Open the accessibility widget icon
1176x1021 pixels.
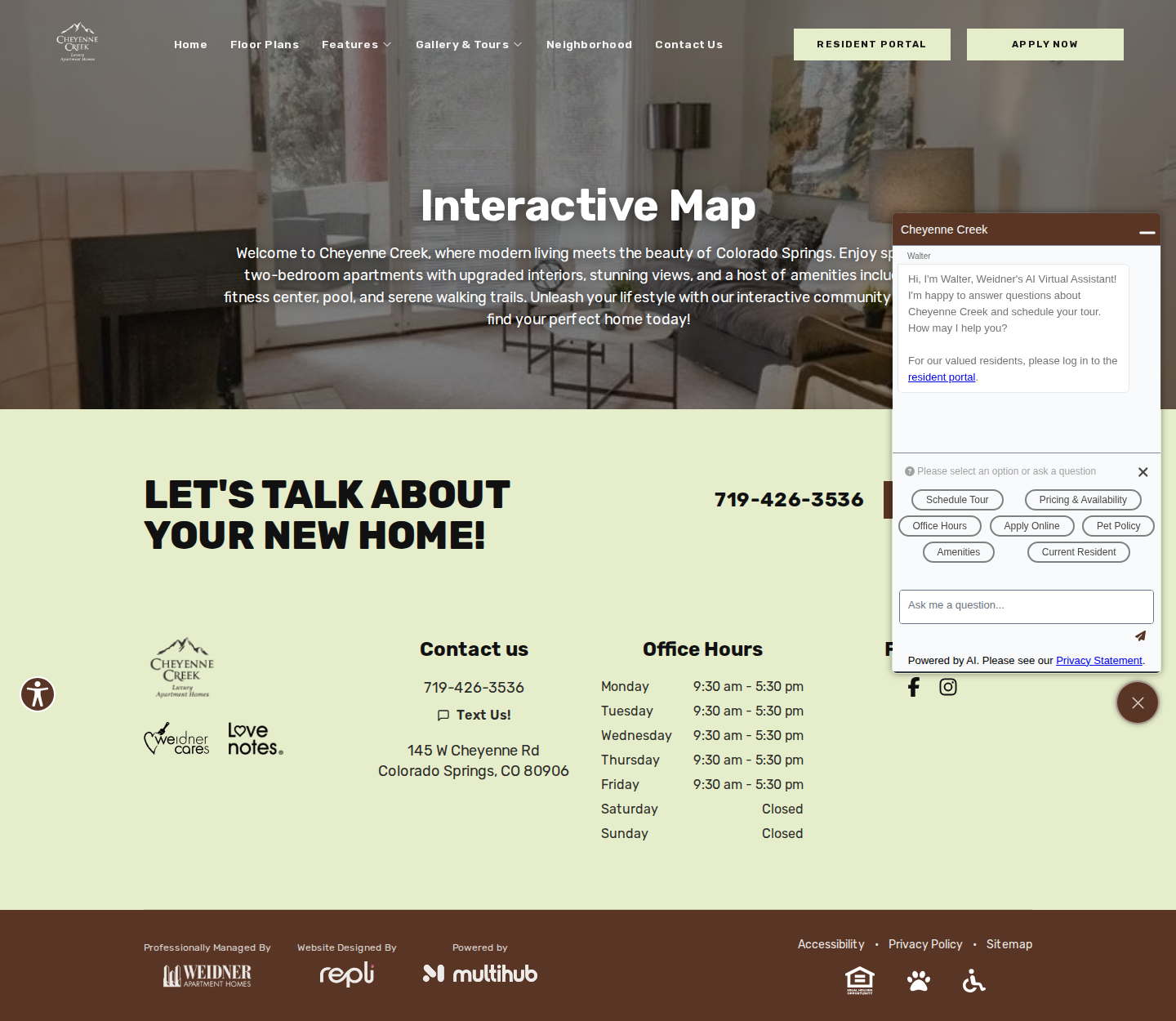[38, 694]
